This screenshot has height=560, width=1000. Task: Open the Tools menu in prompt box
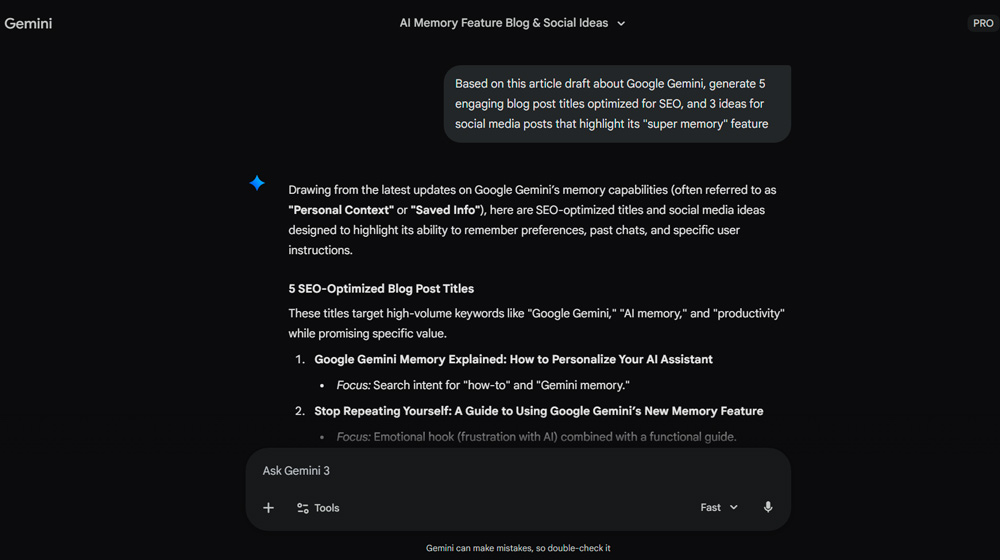tap(318, 508)
